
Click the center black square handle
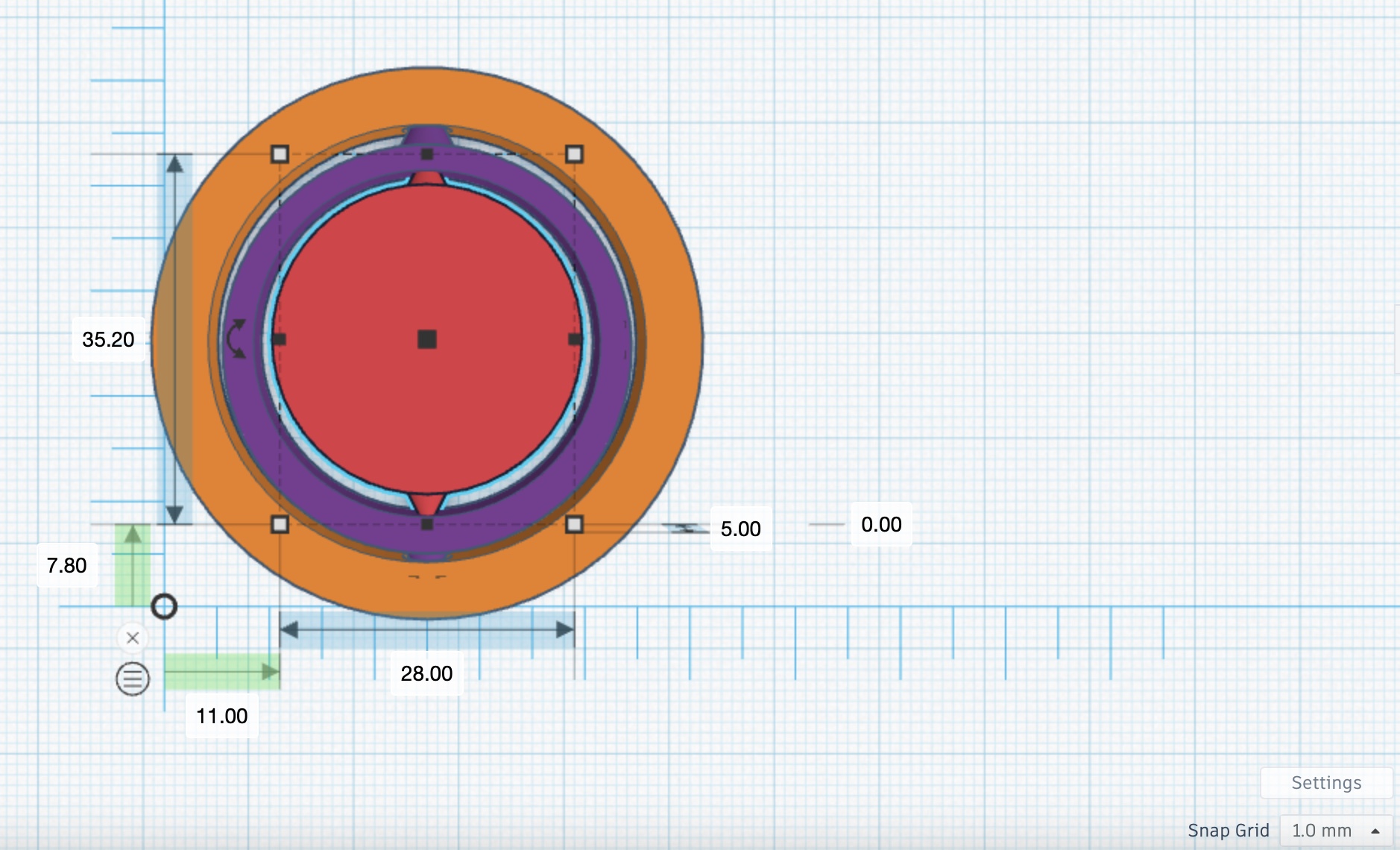click(427, 339)
